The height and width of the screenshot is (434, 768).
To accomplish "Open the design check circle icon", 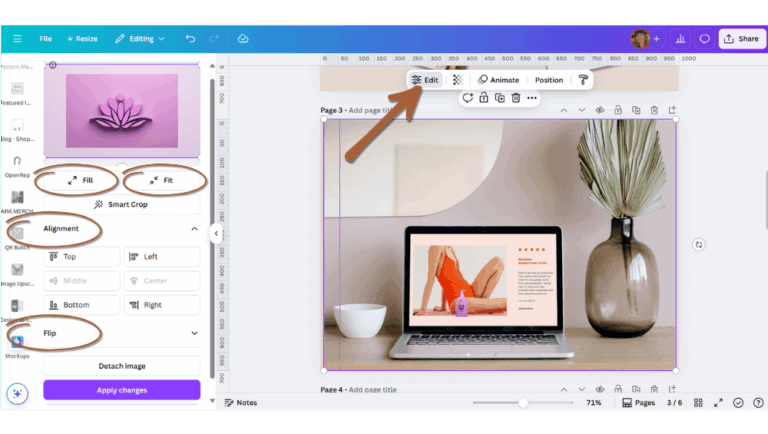I will click(738, 403).
